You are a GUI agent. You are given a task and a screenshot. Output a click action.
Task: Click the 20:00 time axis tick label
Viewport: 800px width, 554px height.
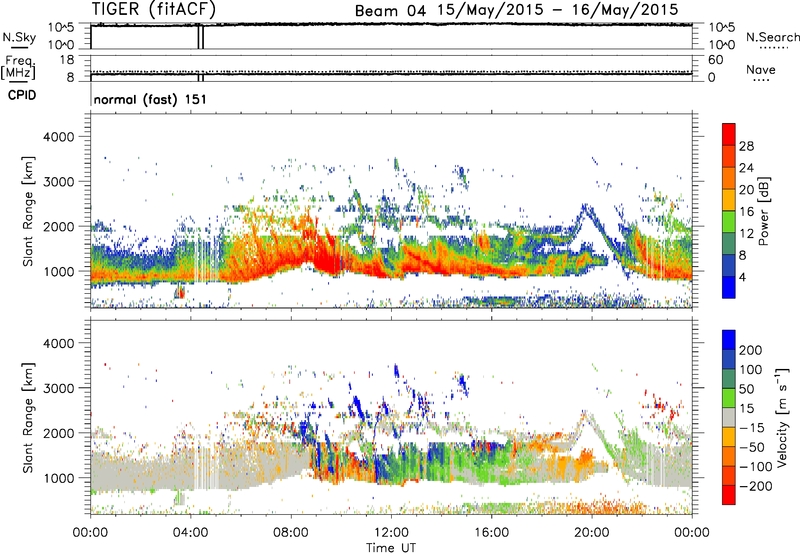(592, 533)
